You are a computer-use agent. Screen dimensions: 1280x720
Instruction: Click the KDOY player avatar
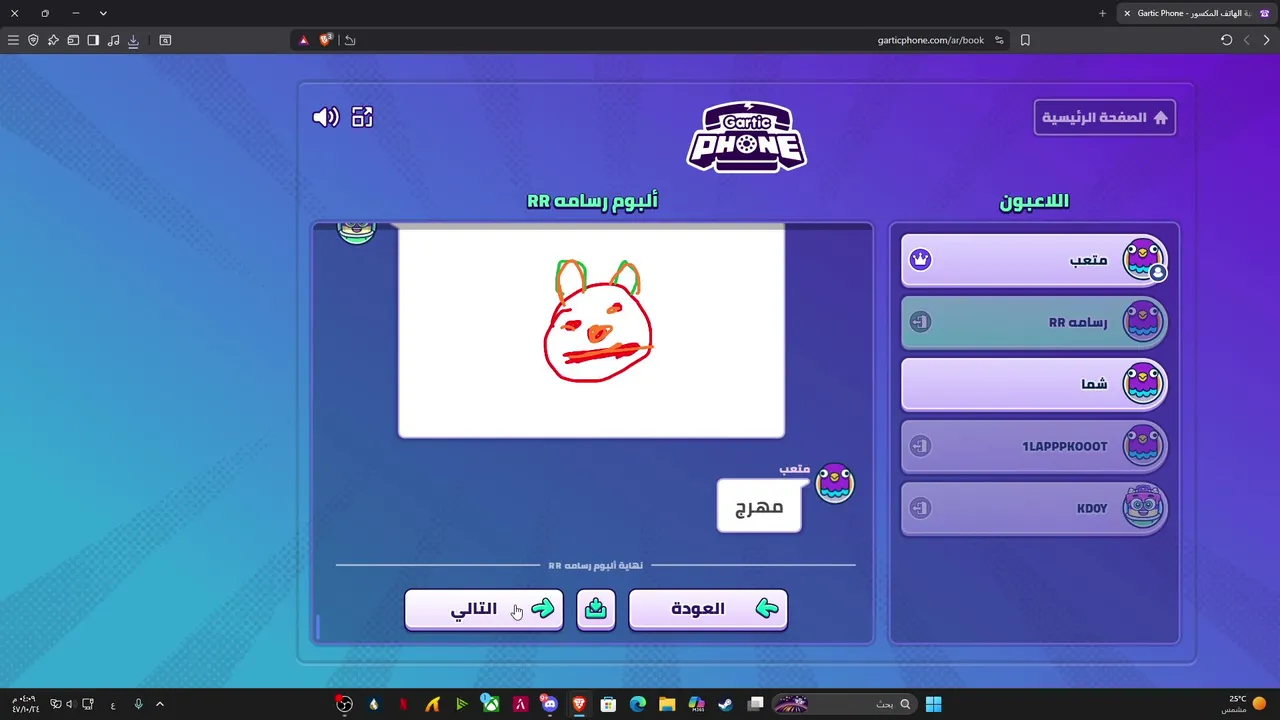click(1143, 507)
